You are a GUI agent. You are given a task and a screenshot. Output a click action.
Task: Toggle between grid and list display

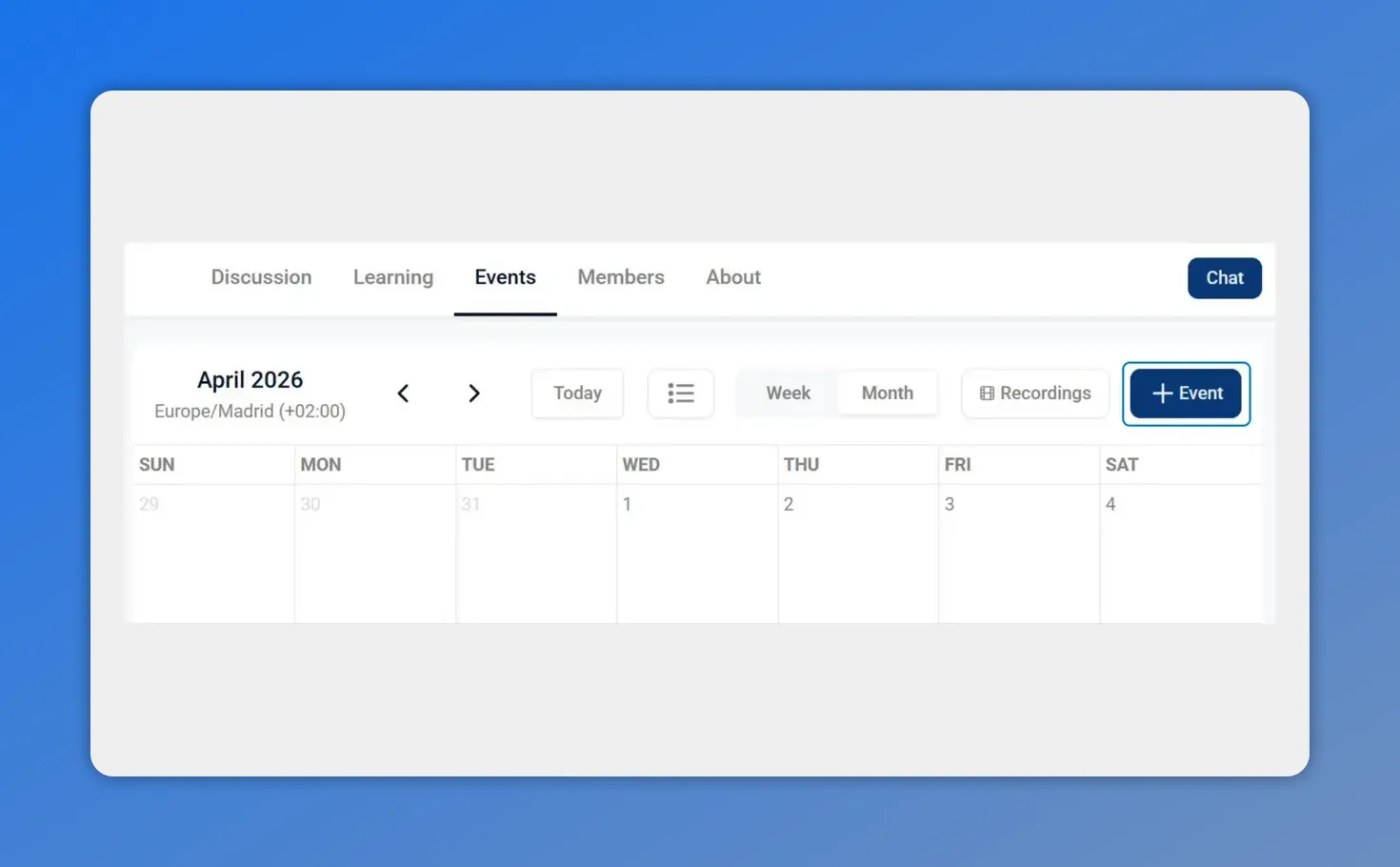(680, 393)
